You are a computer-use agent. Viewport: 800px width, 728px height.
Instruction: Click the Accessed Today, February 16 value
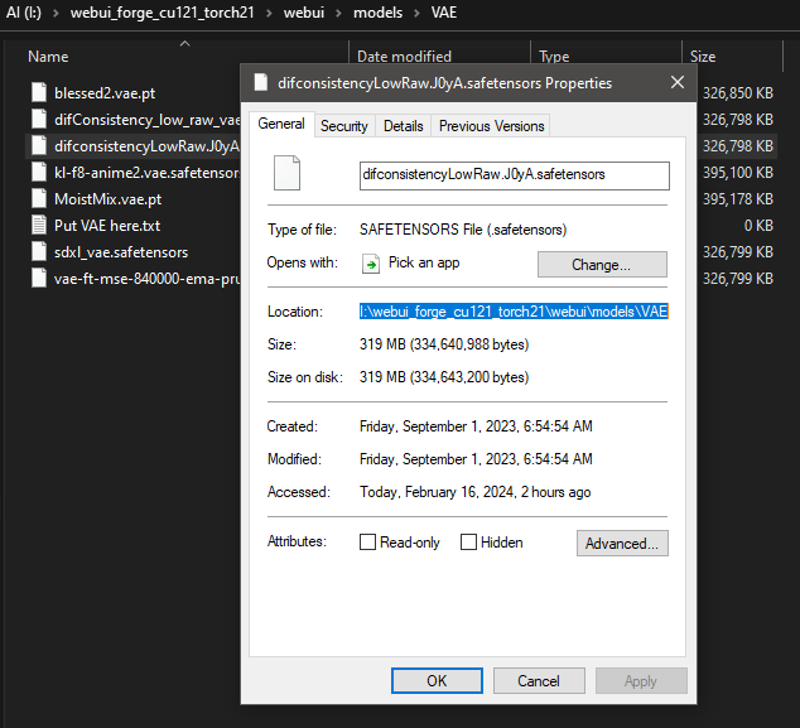[x=475, y=492]
